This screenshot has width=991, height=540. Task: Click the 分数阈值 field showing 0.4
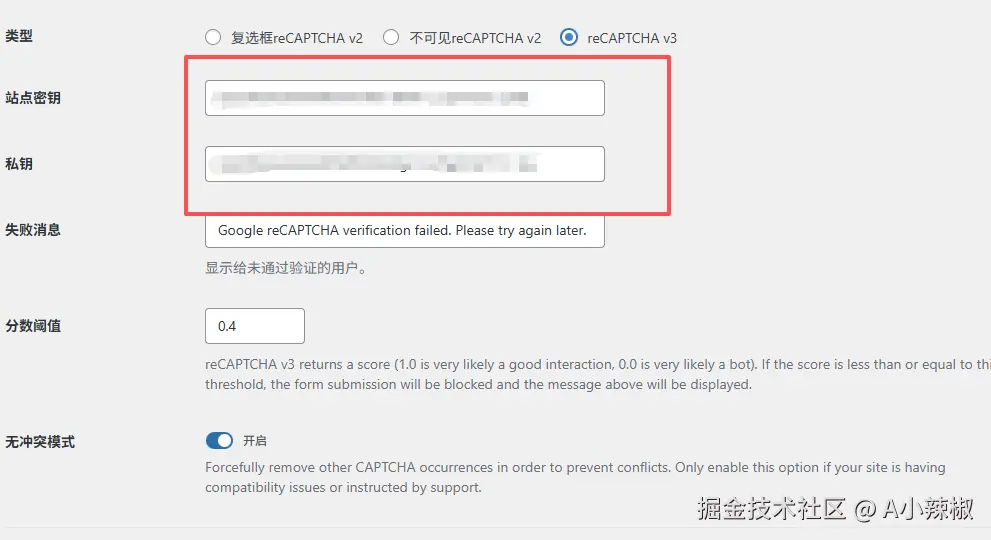(x=255, y=326)
